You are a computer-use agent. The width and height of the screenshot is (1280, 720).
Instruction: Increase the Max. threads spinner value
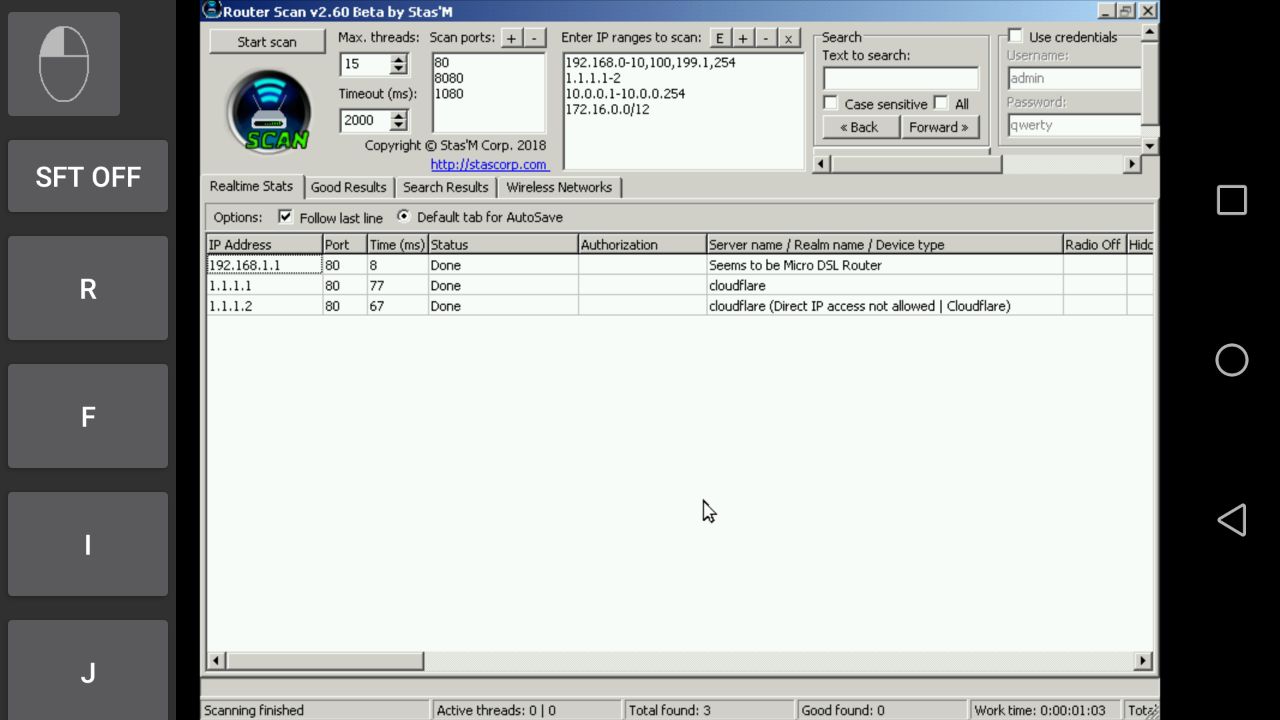pyautogui.click(x=399, y=59)
